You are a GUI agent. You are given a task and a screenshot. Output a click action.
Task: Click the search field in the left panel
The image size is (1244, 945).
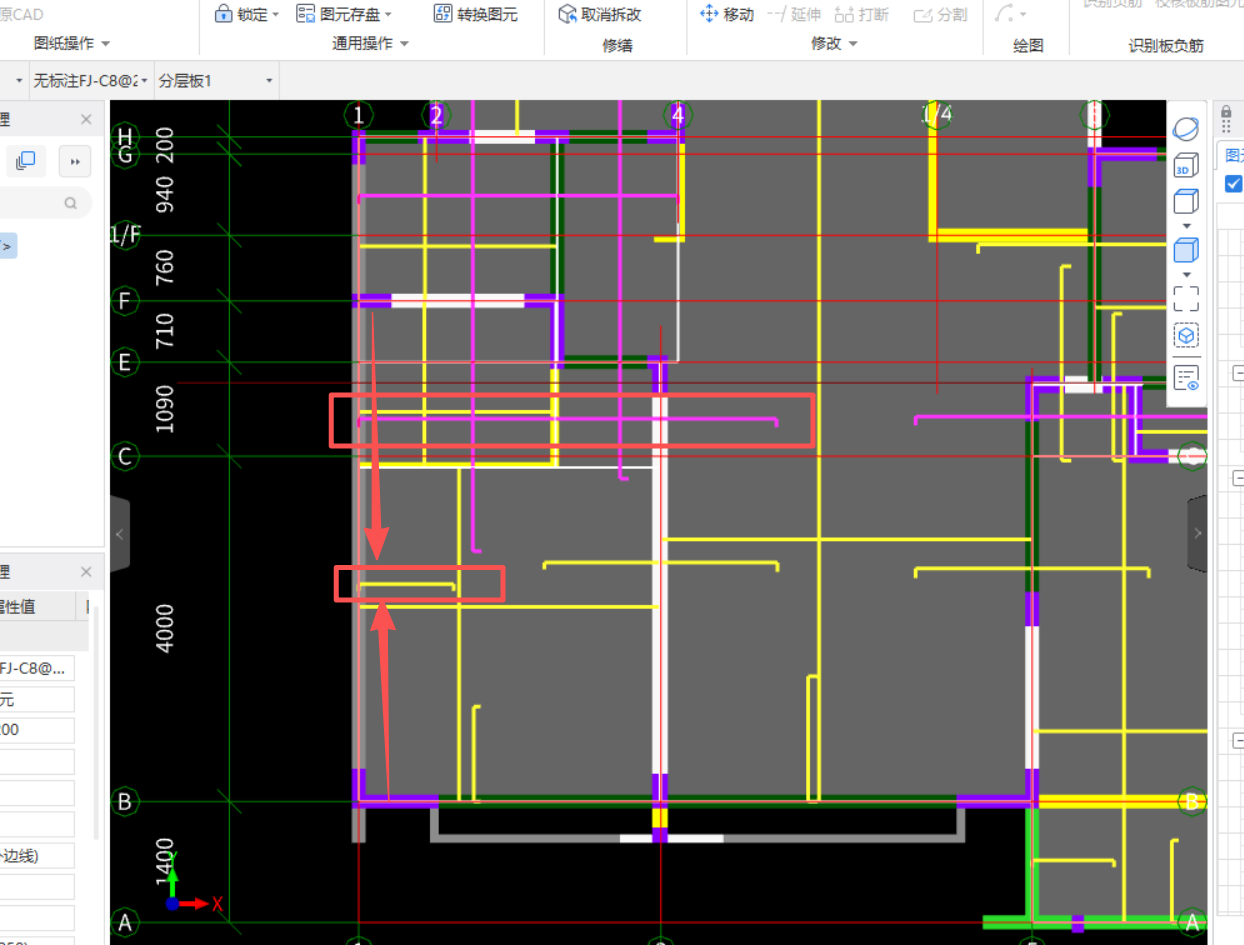[x=45, y=202]
